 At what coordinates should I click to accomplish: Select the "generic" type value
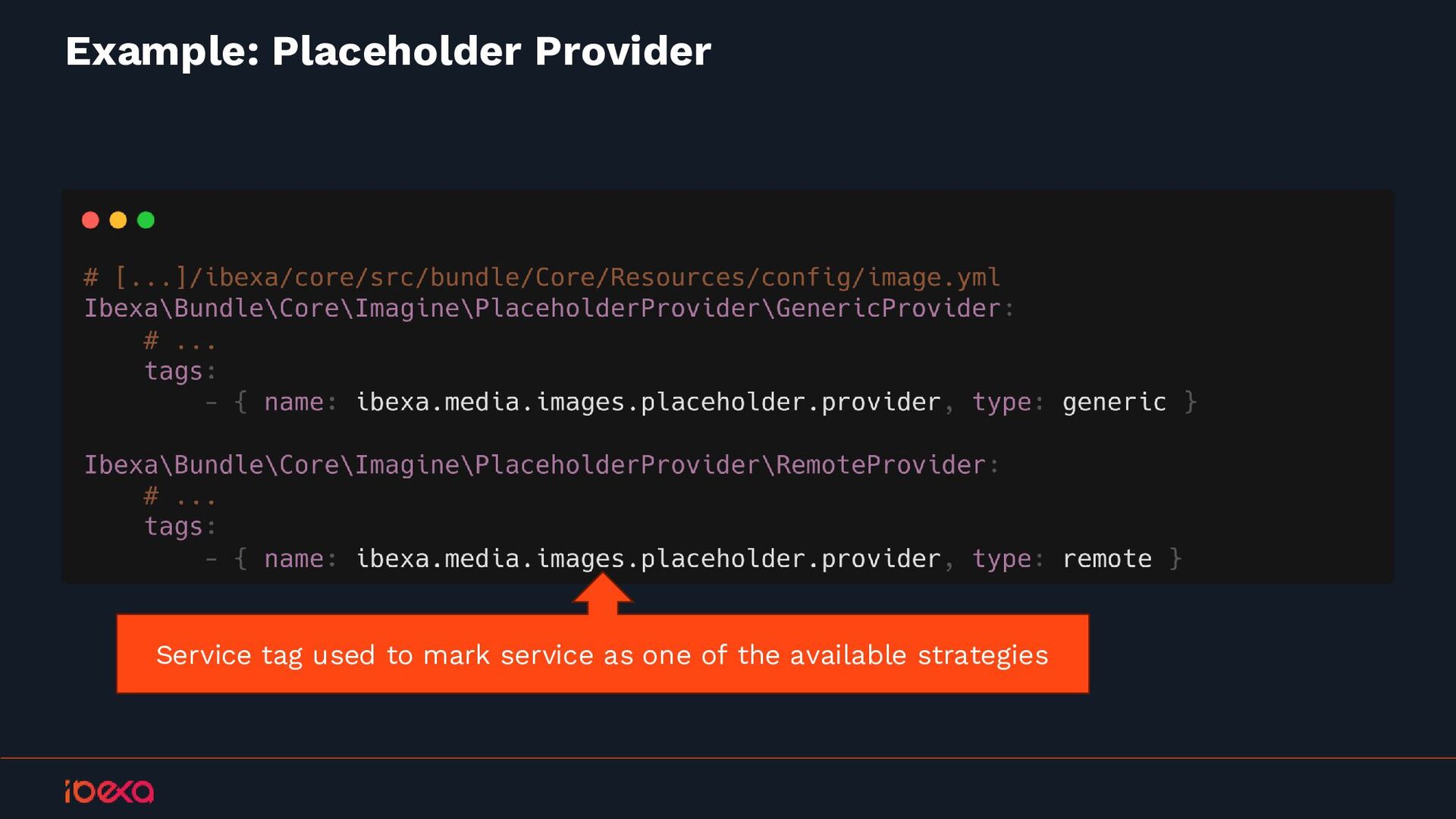1114,402
